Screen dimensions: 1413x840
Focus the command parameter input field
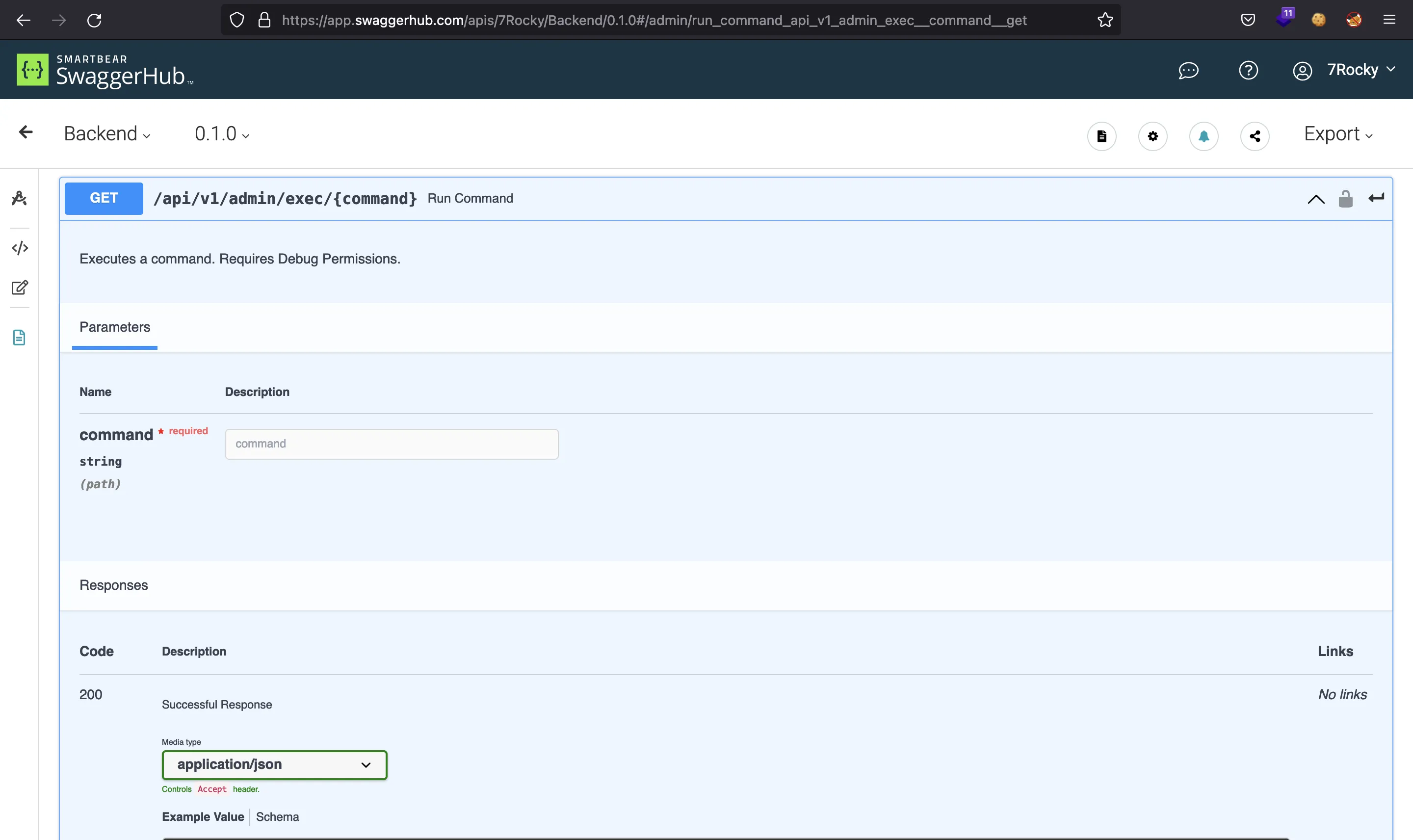click(x=392, y=444)
